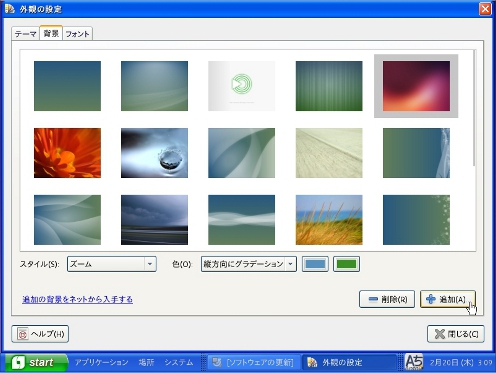Choose the orange flower wallpaper
Screen dimensions: 496x373
(x=67, y=153)
